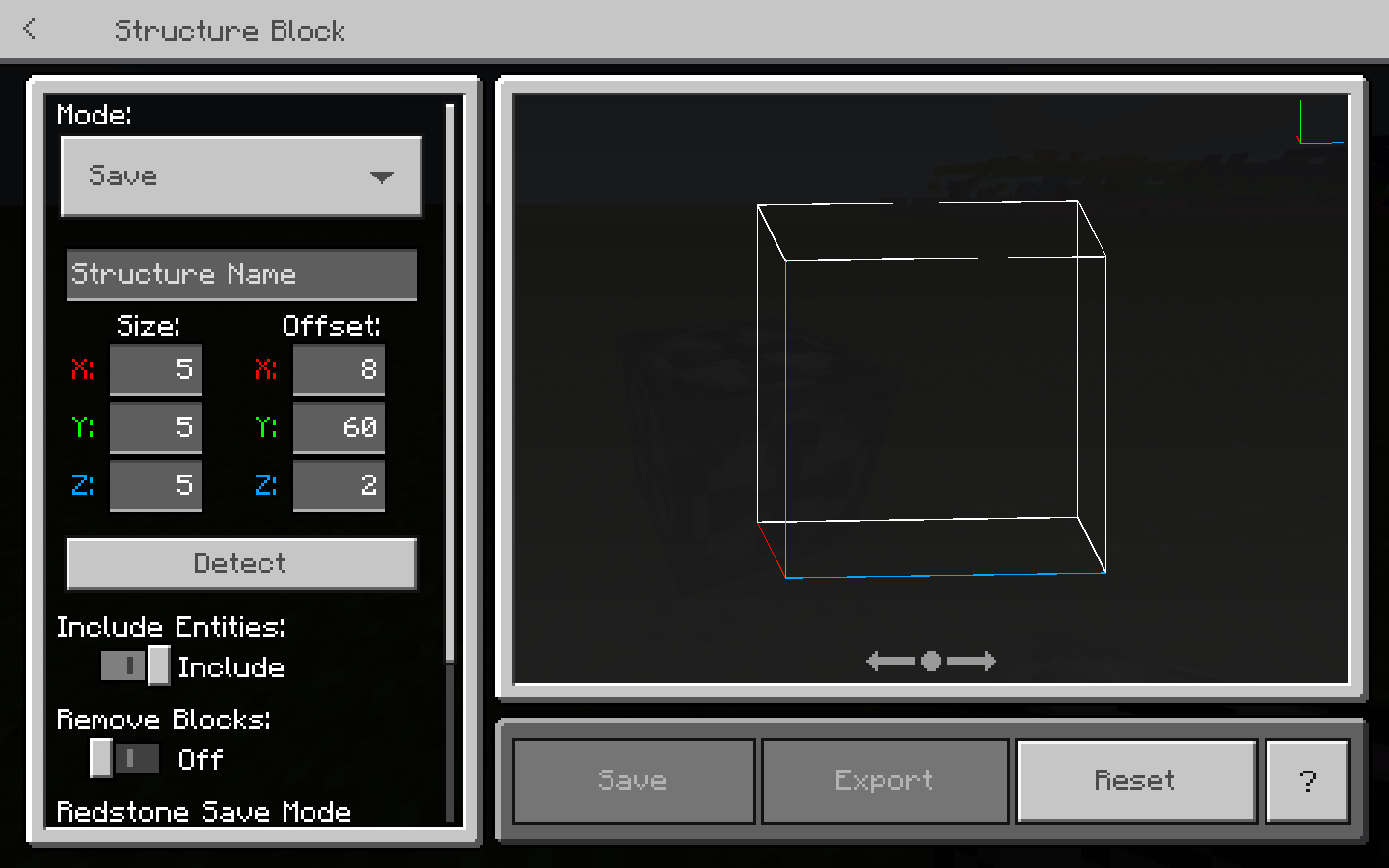Edit the Size Y value field
The width and height of the screenshot is (1389, 868).
click(x=155, y=428)
